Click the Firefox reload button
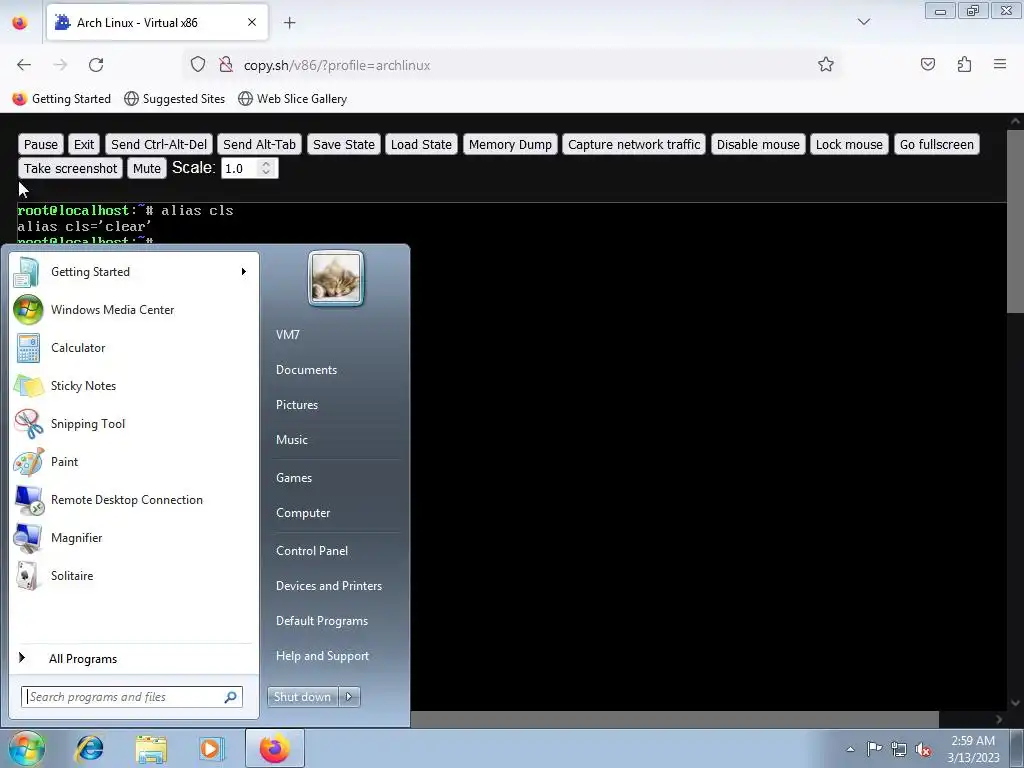Image resolution: width=1024 pixels, height=768 pixels. tap(96, 65)
